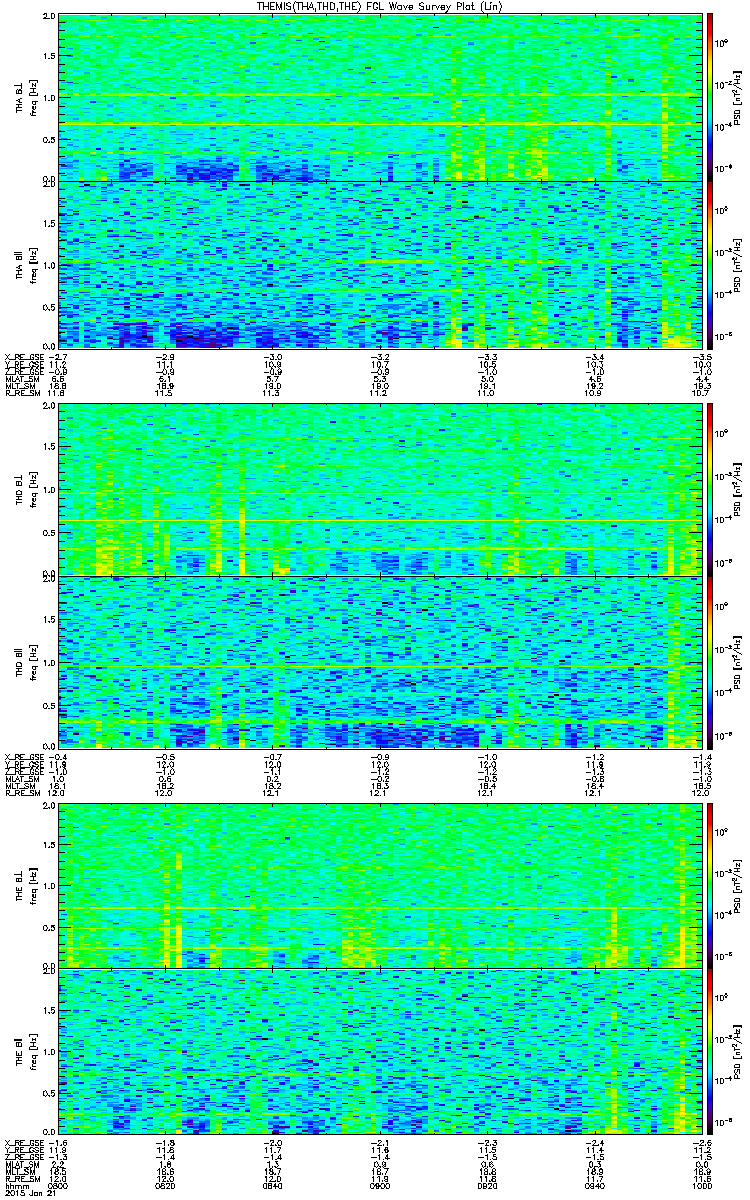Click the PSD color bar beside THE panels
The width and height of the screenshot is (750, 1200).
click(710, 968)
